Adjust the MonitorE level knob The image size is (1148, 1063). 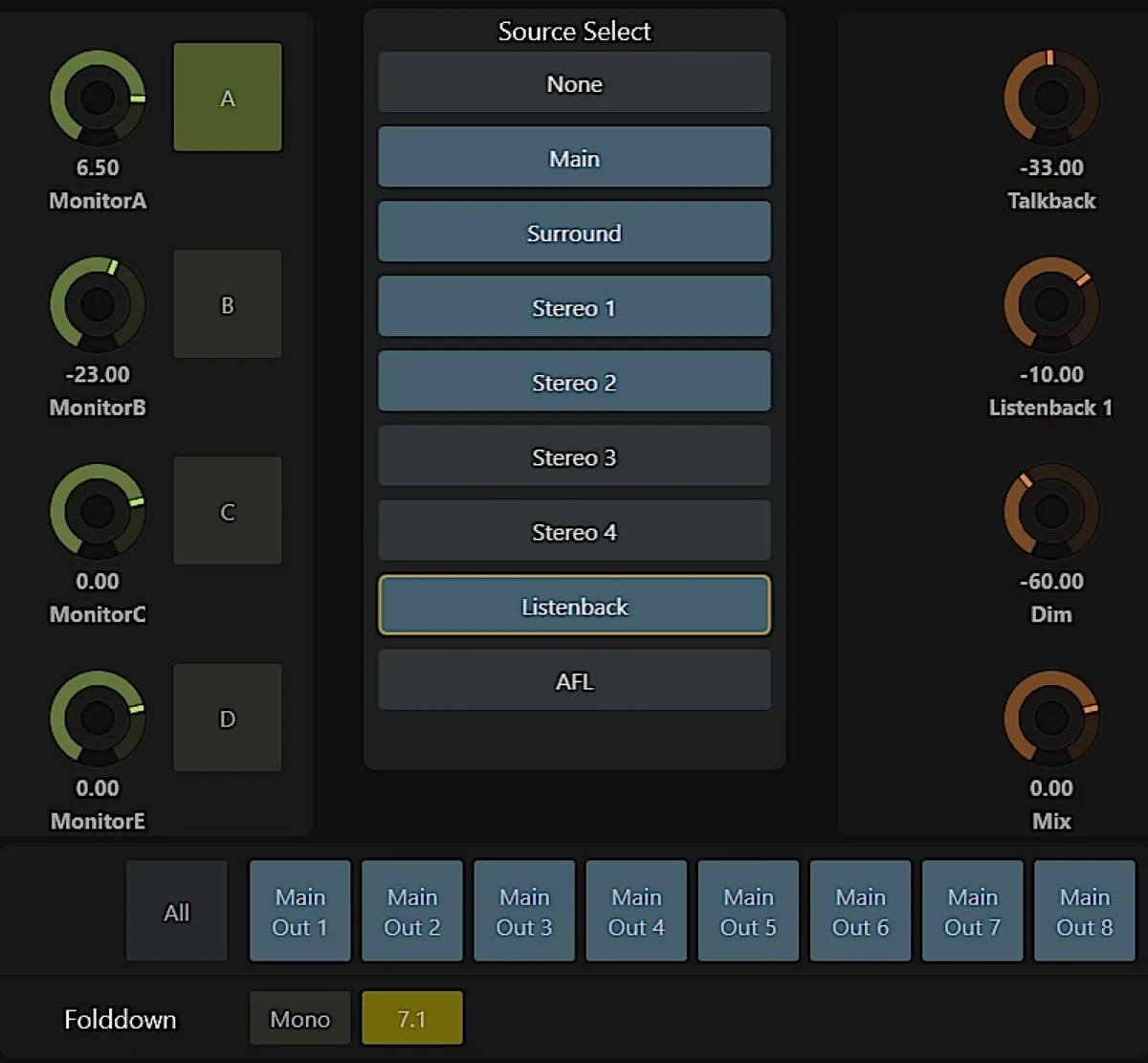98,718
